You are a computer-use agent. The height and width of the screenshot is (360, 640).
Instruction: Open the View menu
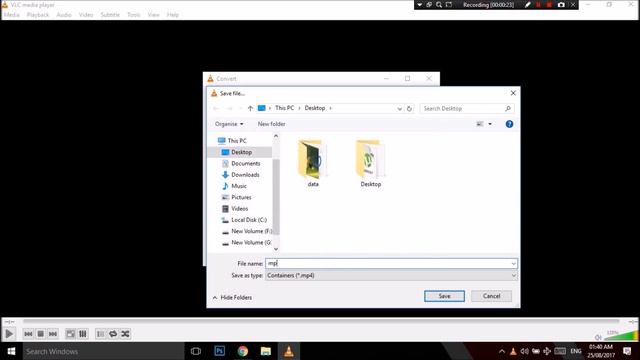coord(153,15)
